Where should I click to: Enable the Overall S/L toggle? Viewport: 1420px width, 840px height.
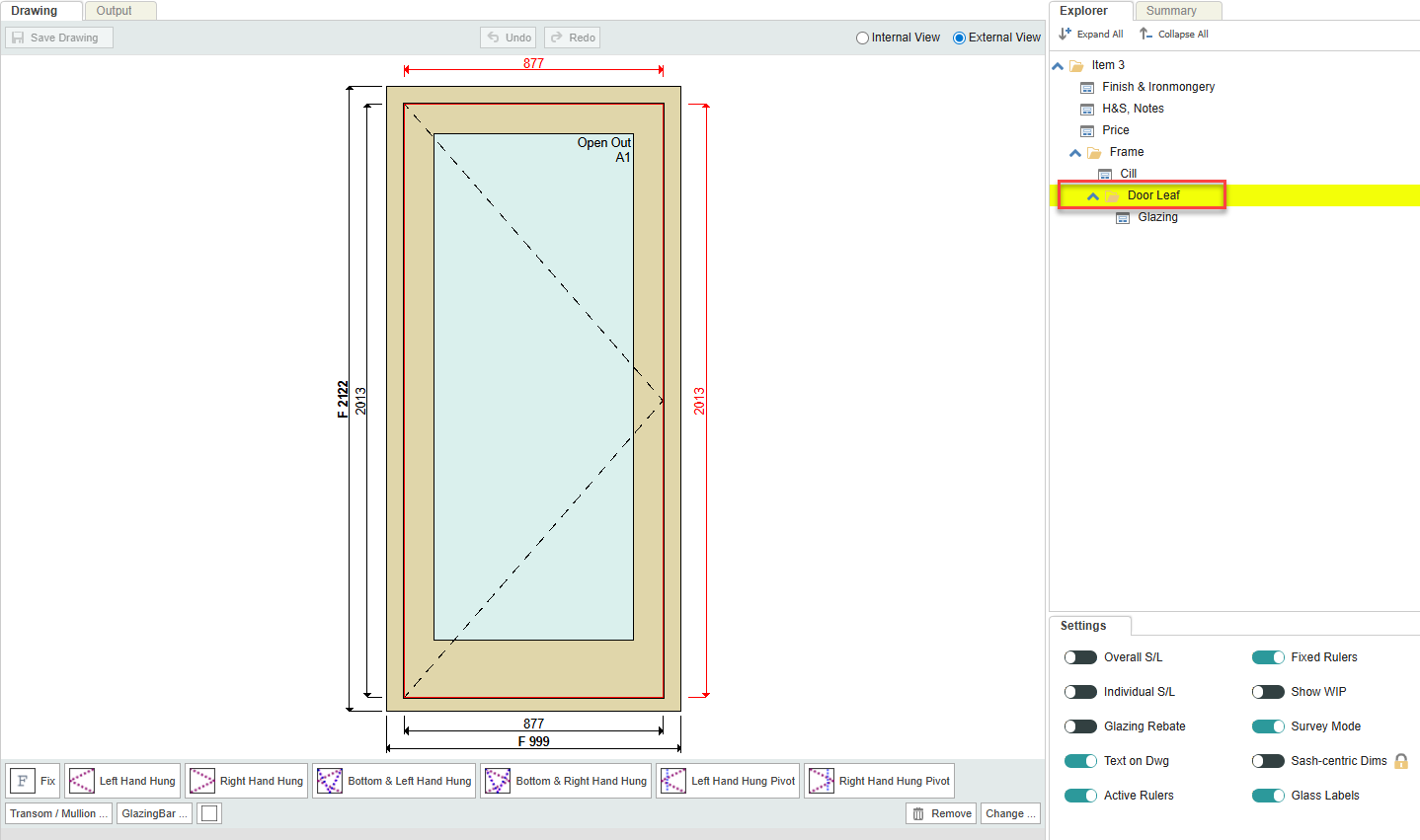1080,657
